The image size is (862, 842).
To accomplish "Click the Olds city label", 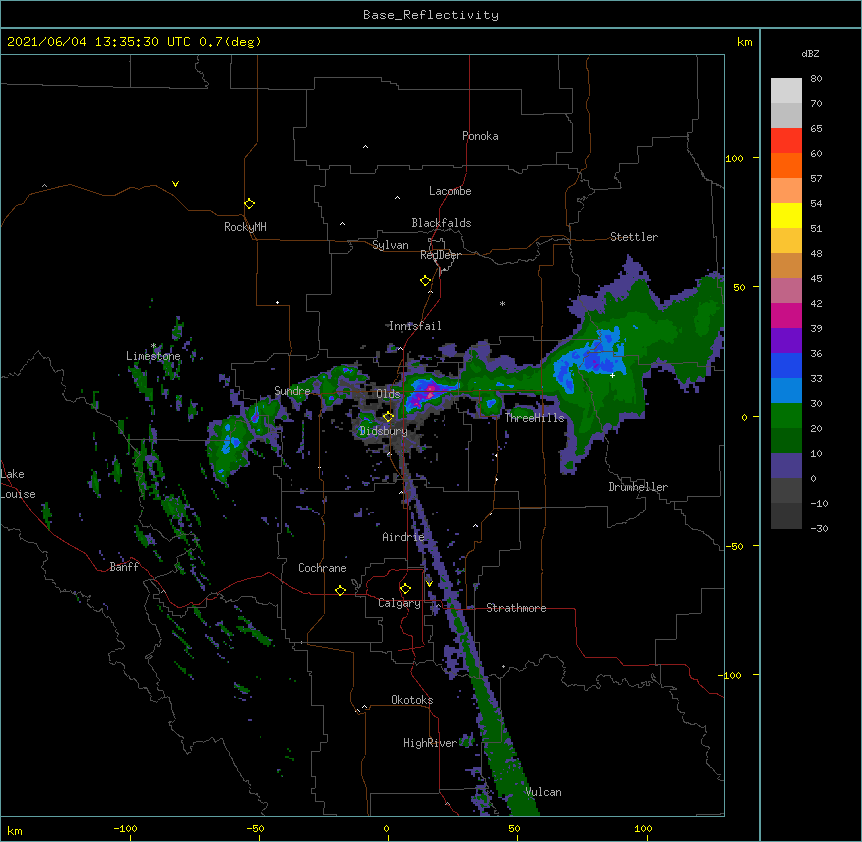I will tap(388, 394).
